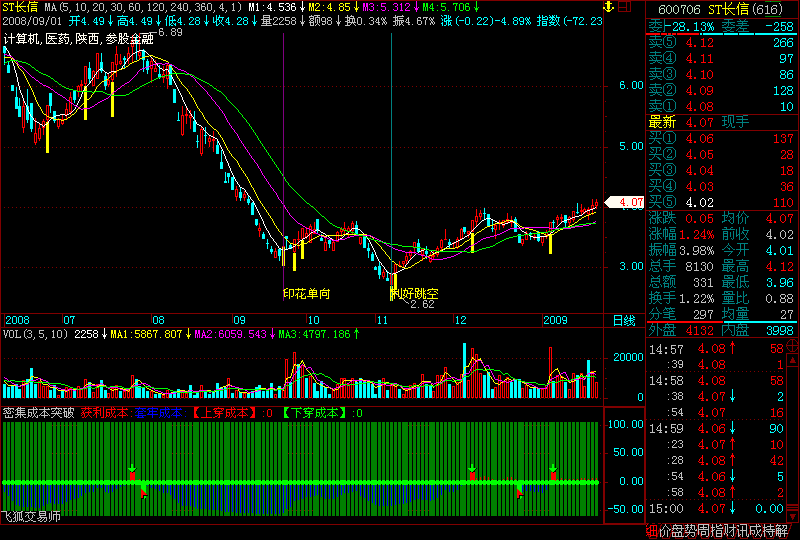The width and height of the screenshot is (800, 540).
Task: Click the 套牢成本 legend label
Action: pyautogui.click(x=159, y=413)
